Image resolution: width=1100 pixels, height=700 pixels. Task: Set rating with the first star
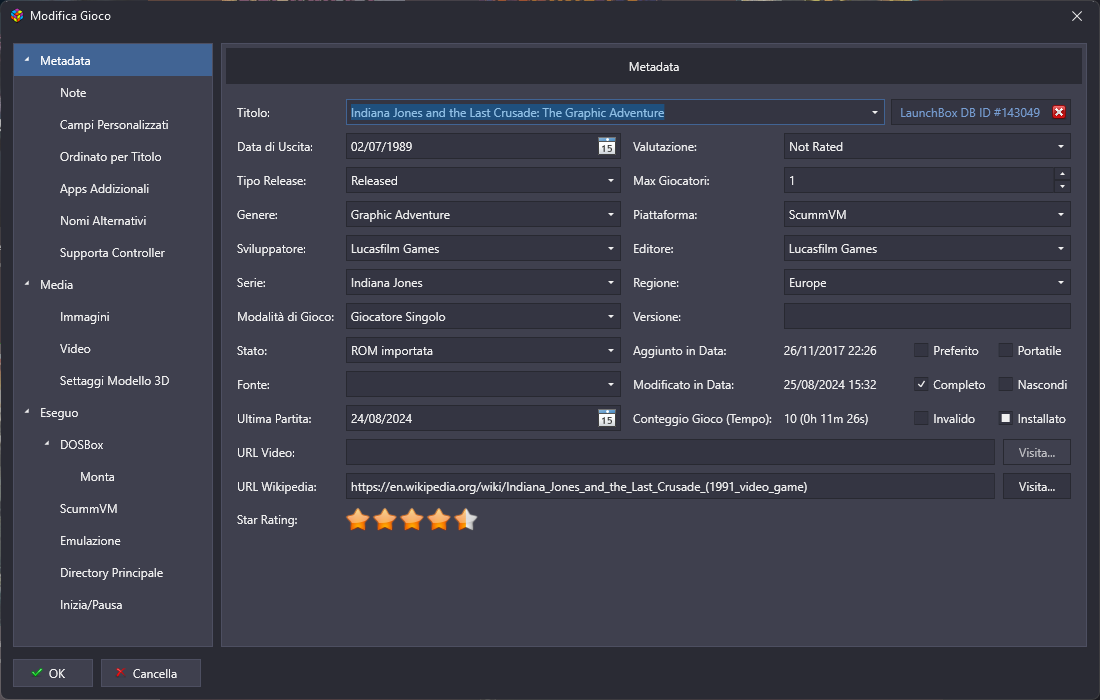(x=358, y=520)
